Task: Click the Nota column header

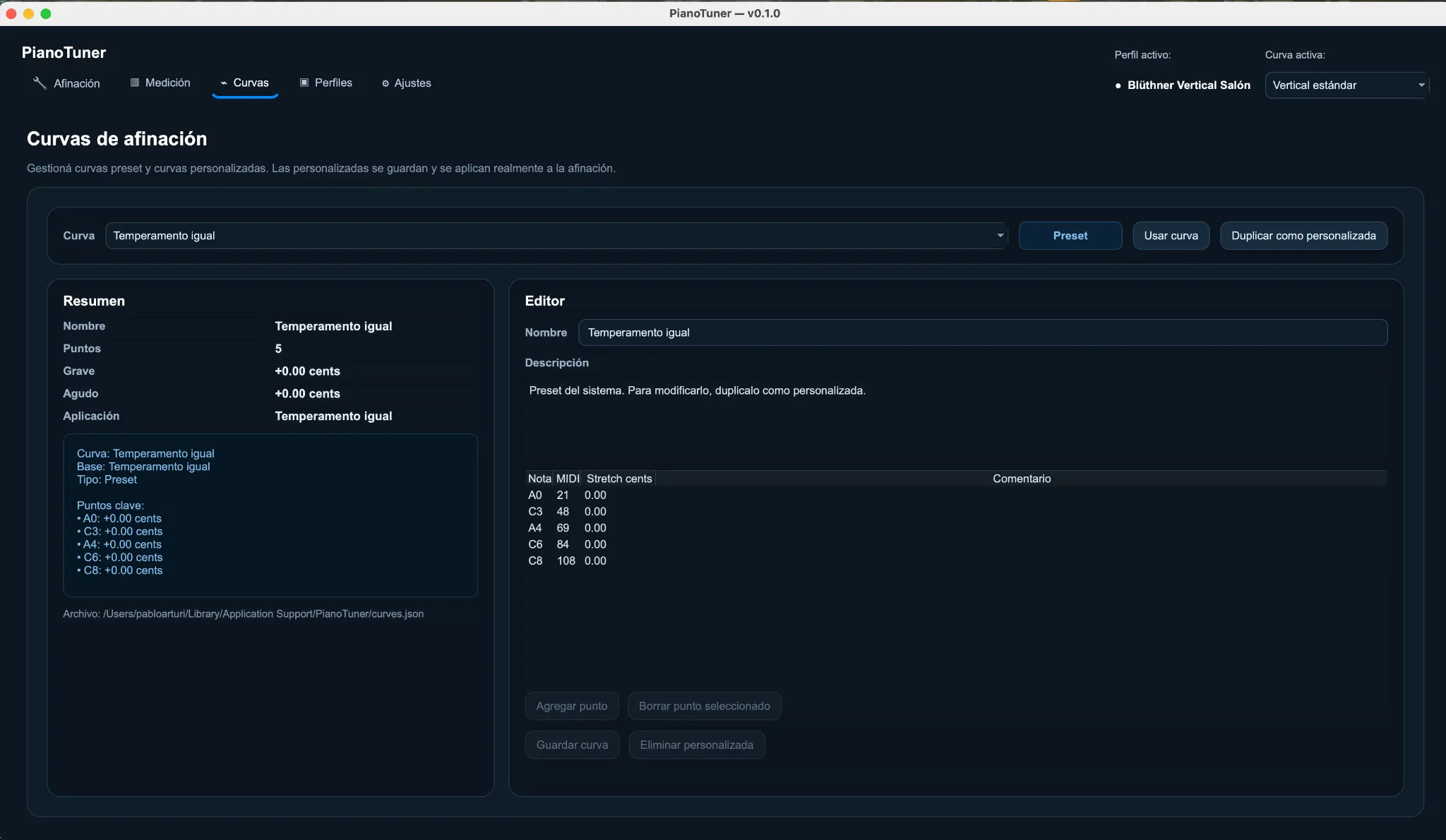Action: [539, 479]
